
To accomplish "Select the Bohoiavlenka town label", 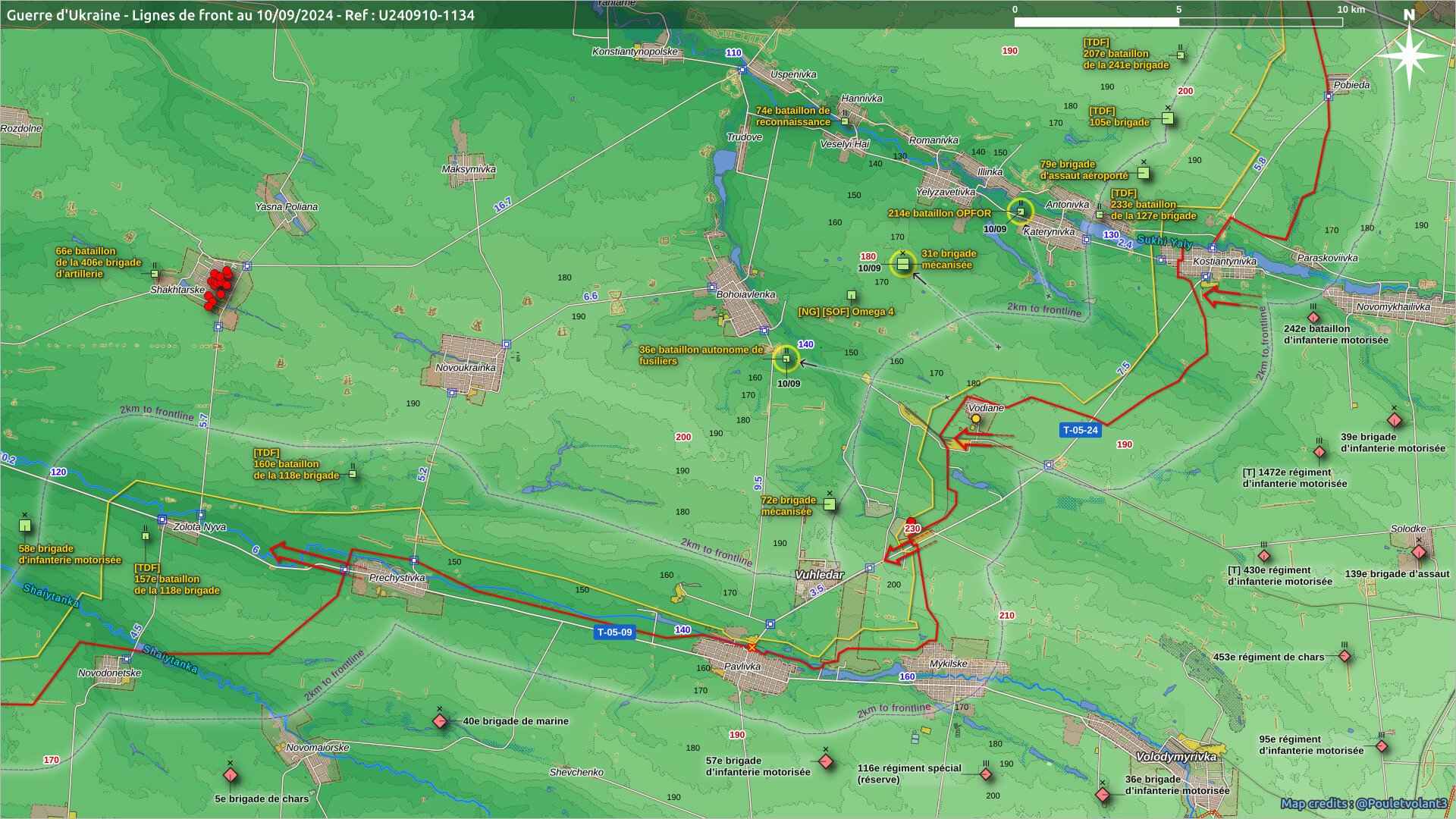I will point(746,294).
